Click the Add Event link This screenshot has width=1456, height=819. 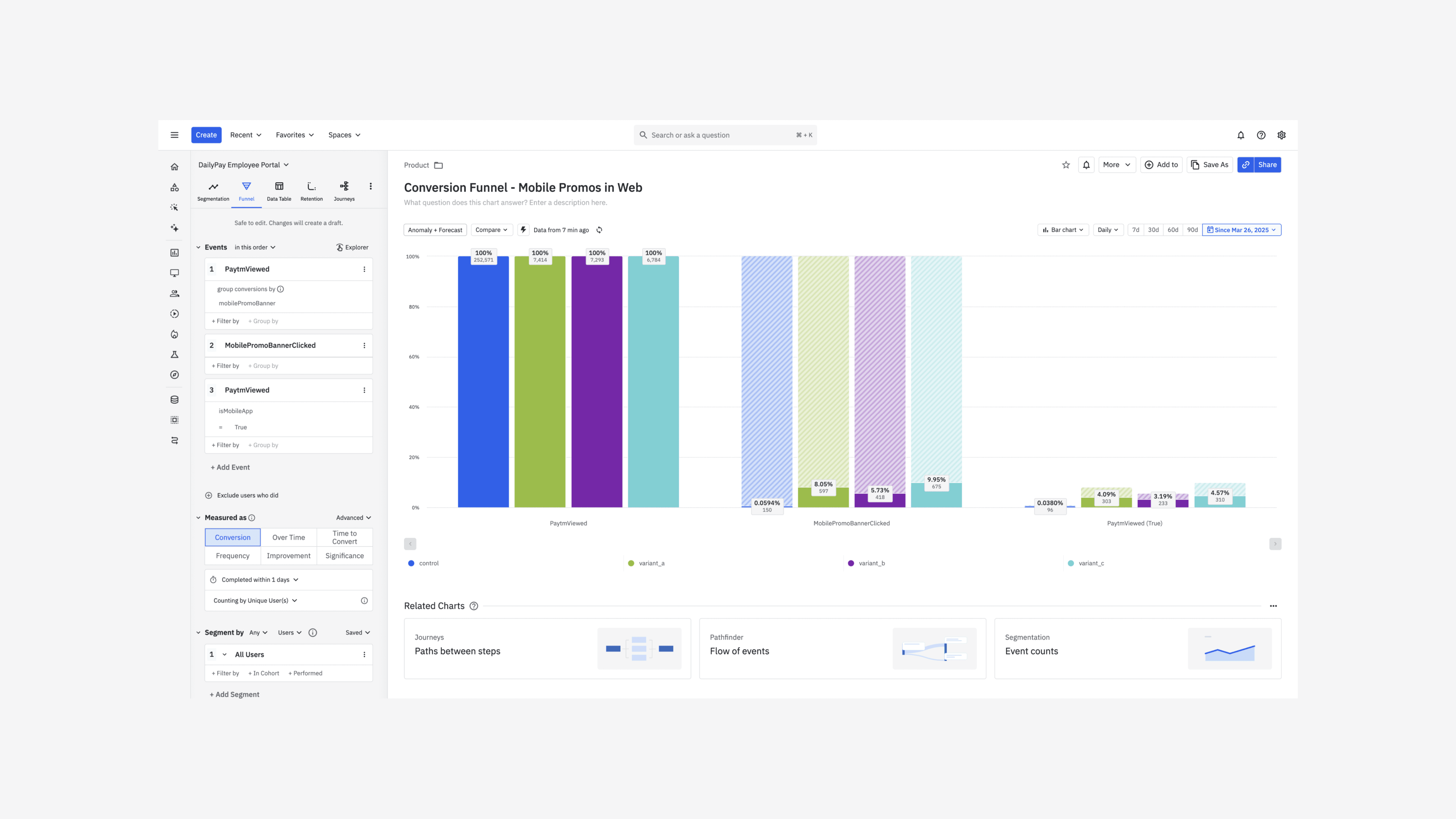[x=230, y=467]
